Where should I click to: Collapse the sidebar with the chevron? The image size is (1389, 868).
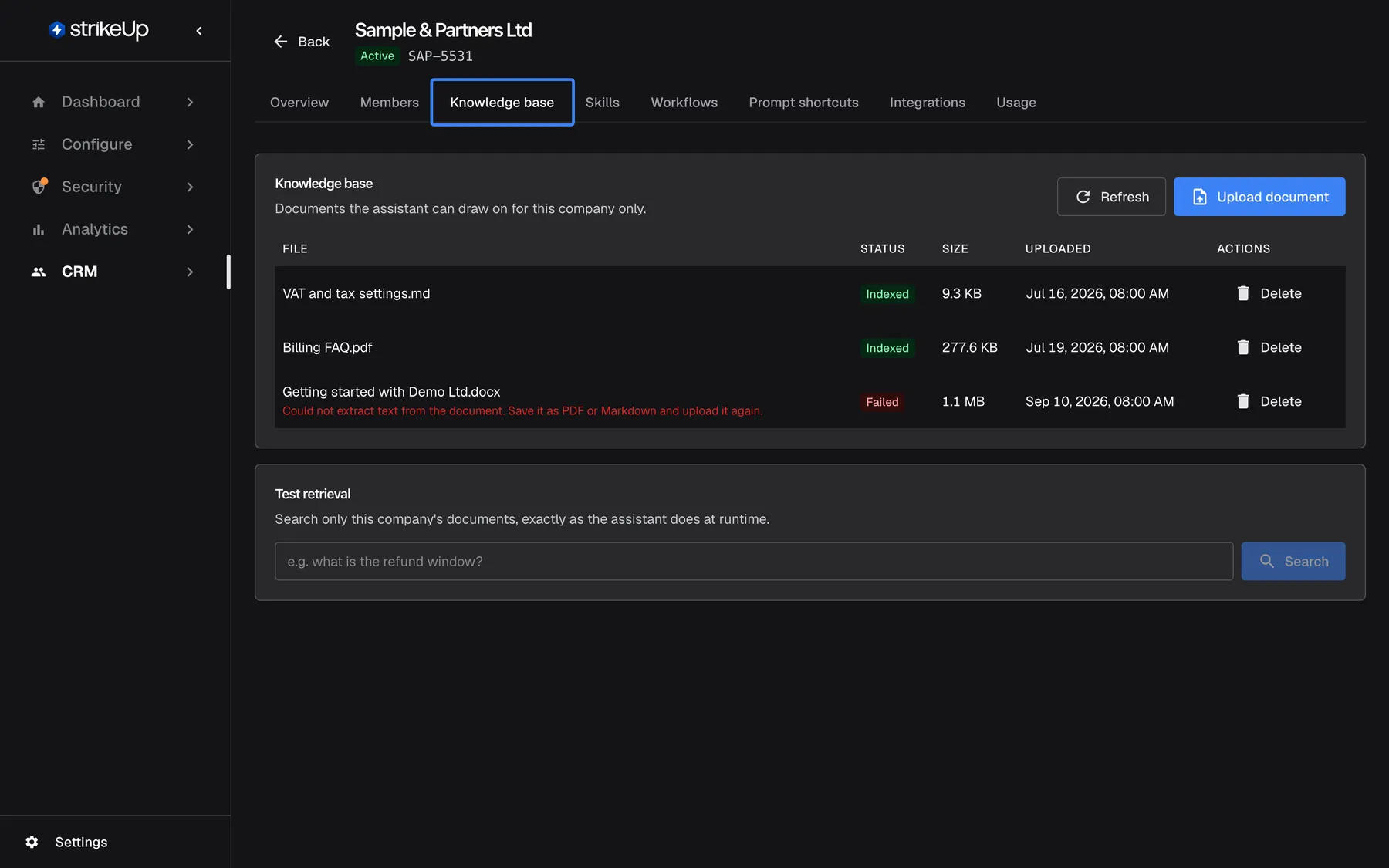click(x=199, y=31)
